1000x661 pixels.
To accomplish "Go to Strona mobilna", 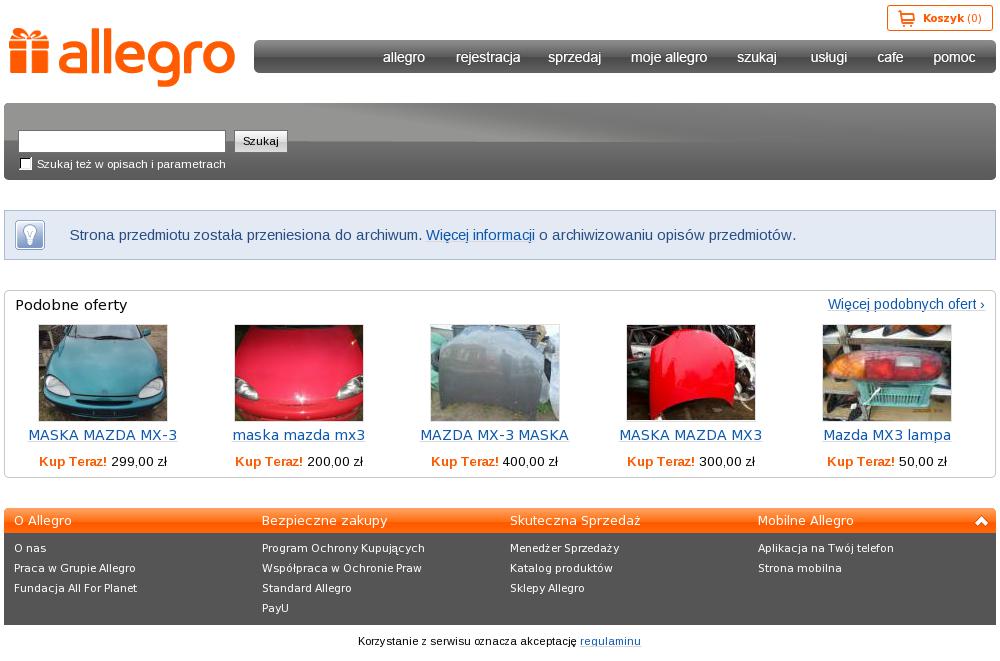I will tap(800, 568).
